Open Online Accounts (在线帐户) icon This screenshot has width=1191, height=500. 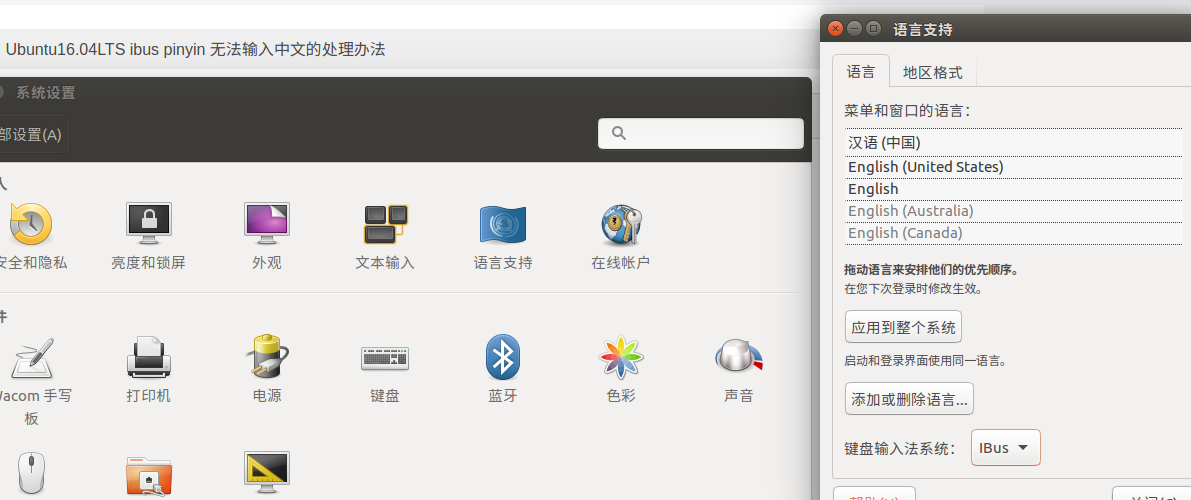pos(621,224)
